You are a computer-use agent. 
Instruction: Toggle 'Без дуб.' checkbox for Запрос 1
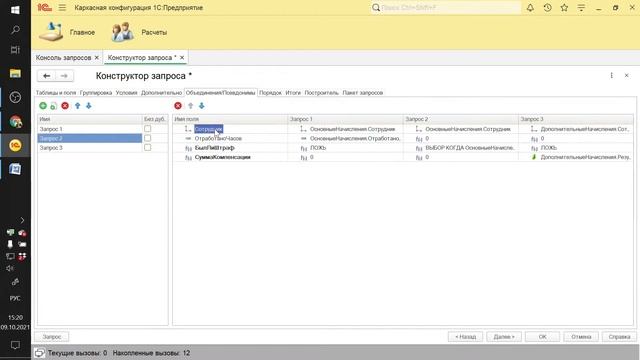pos(147,129)
